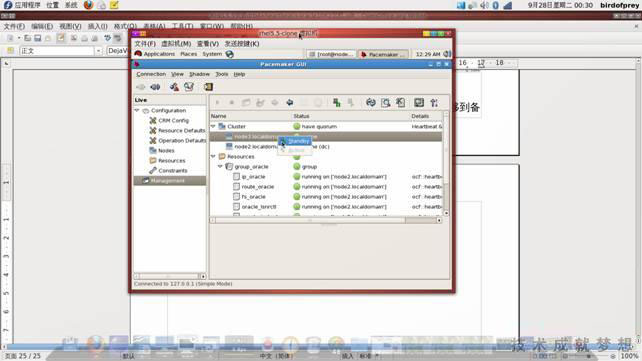Image resolution: width=642 pixels, height=361 pixels.
Task: Click the cleanup resource document icon
Action: coord(400,102)
